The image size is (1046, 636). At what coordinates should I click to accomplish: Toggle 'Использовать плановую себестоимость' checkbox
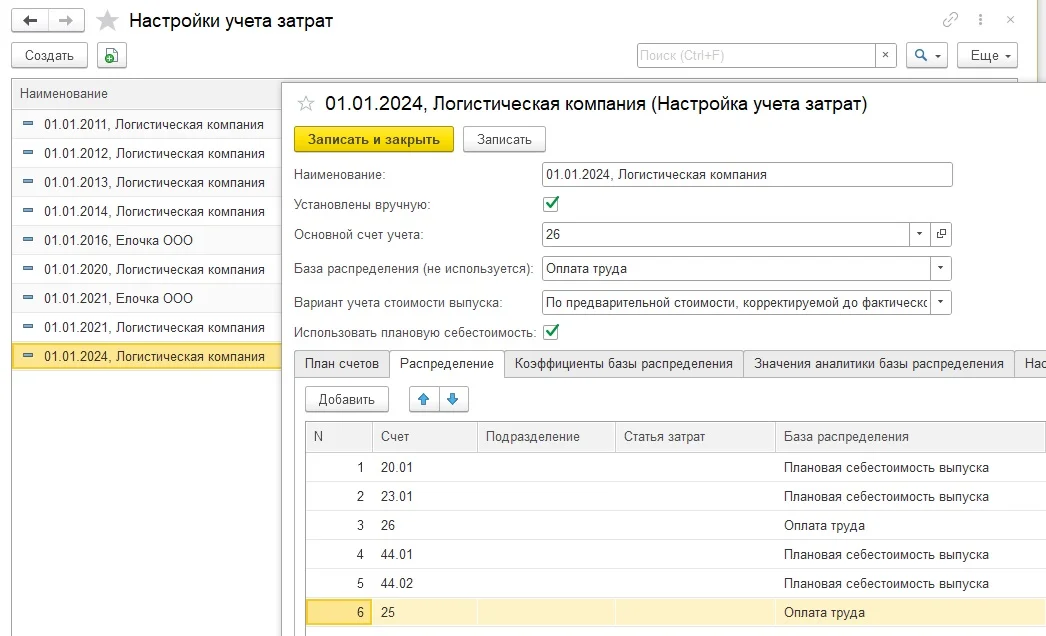point(550,332)
